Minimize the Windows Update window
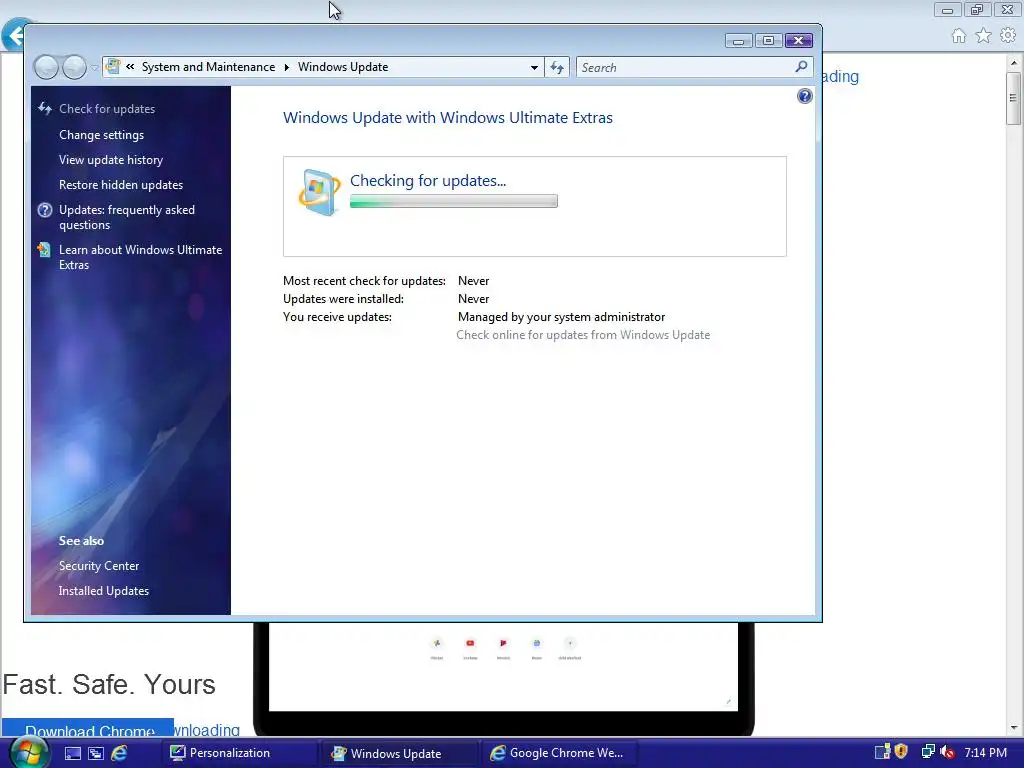This screenshot has height=768, width=1024. [x=739, y=41]
